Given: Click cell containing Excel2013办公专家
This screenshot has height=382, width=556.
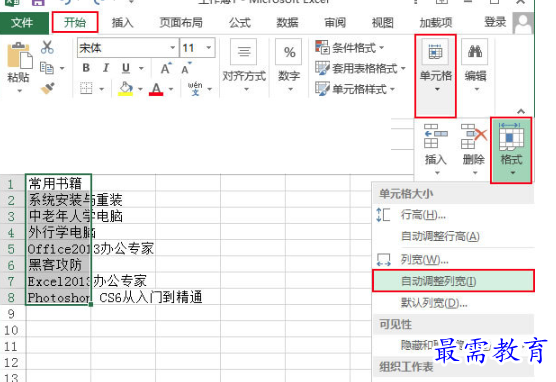Looking at the screenshot, I should coord(58,281).
